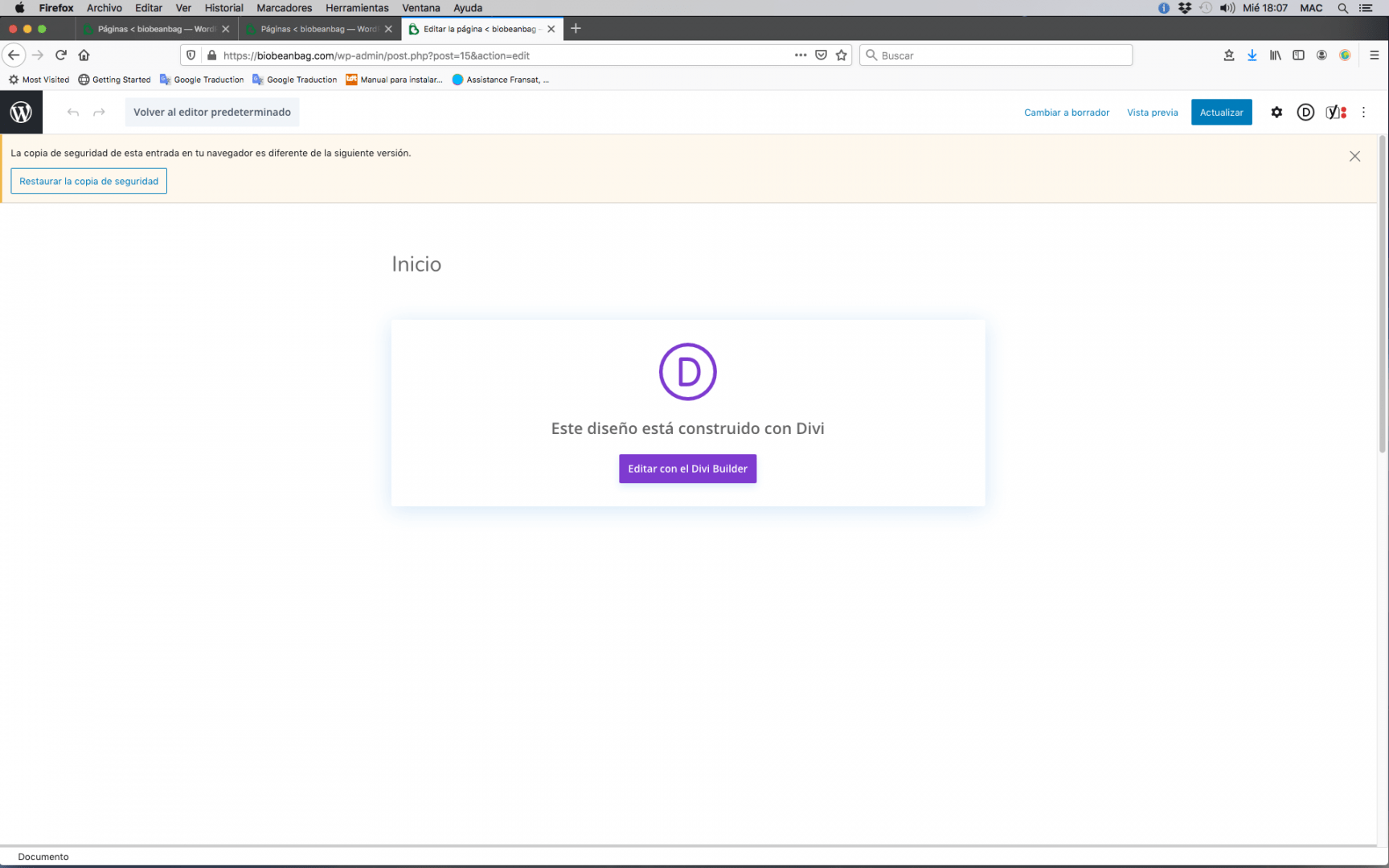The image size is (1389, 868).
Task: Click Cambiar a borrador link
Action: 1067,113
